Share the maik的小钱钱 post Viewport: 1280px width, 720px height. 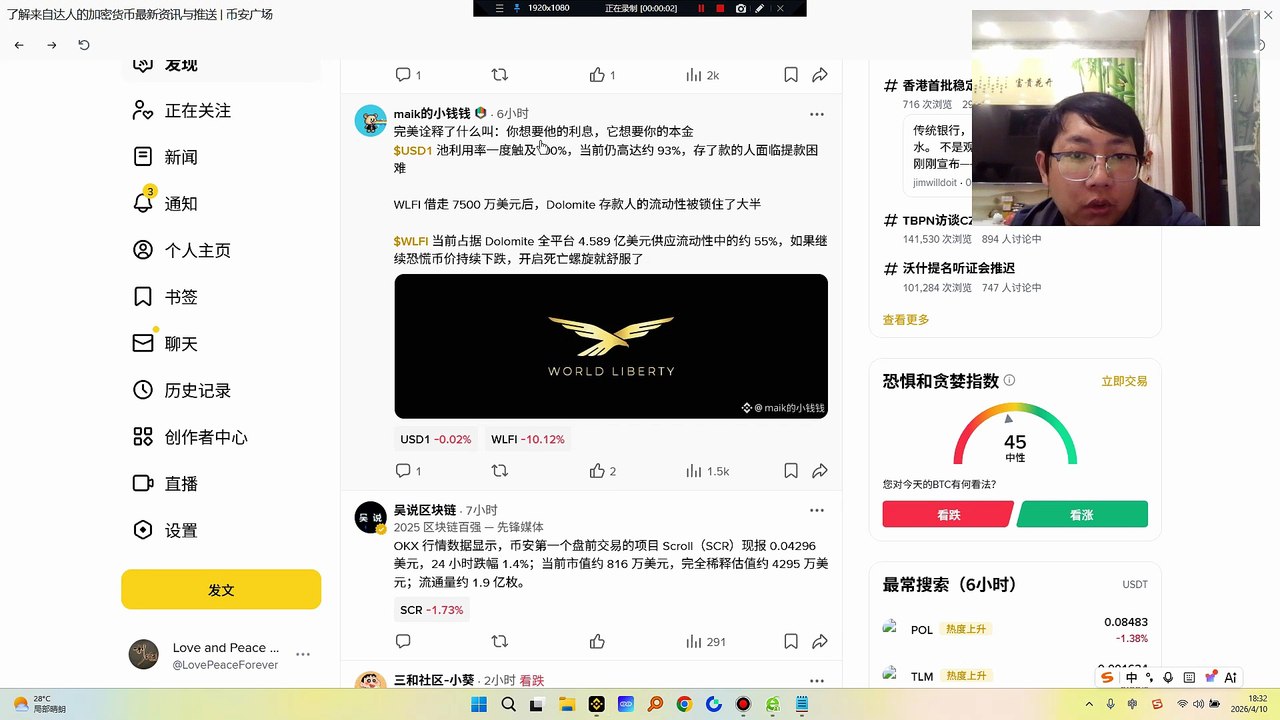pyautogui.click(x=820, y=471)
